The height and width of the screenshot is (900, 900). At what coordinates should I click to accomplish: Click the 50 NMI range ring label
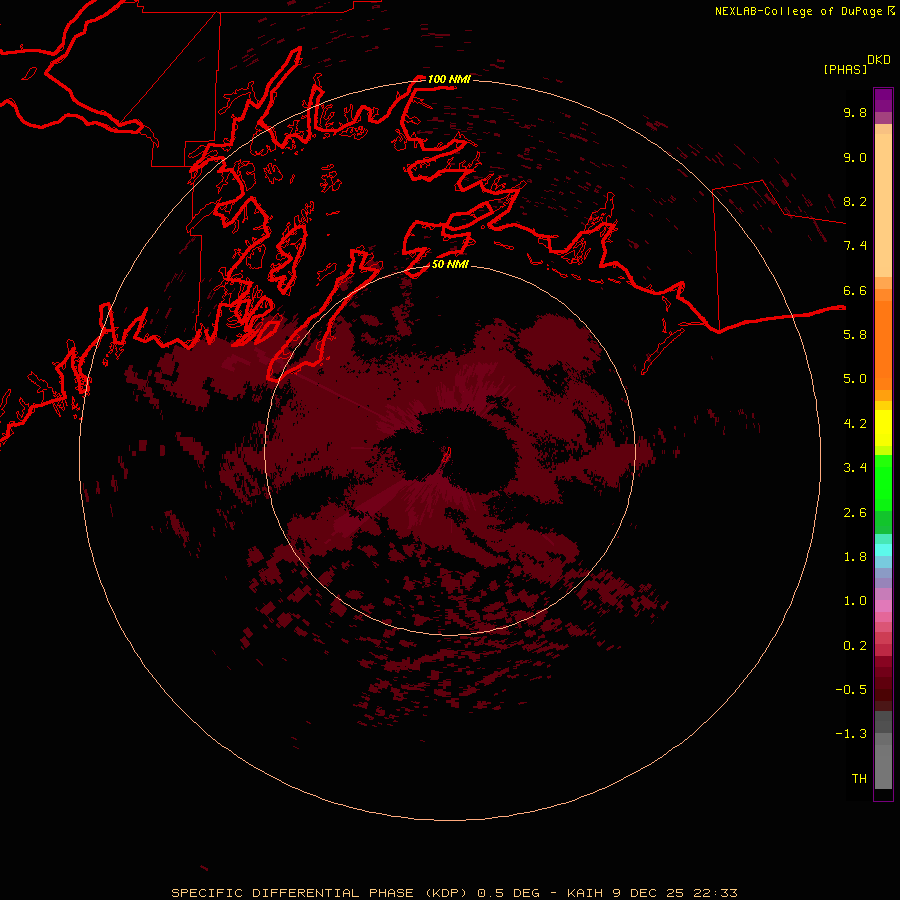click(x=449, y=264)
